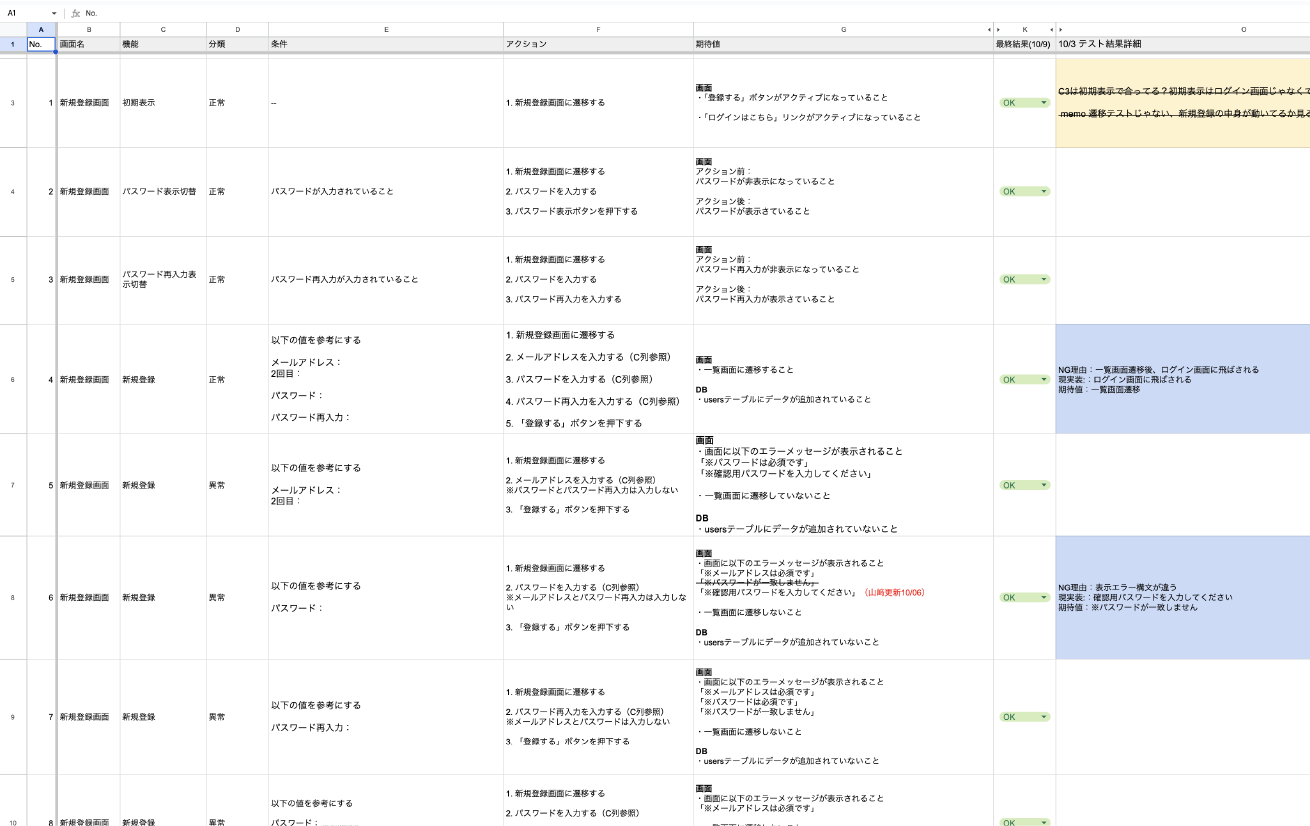Click unhide arrow at left edge of K header
The width and height of the screenshot is (1310, 826).
(998, 30)
